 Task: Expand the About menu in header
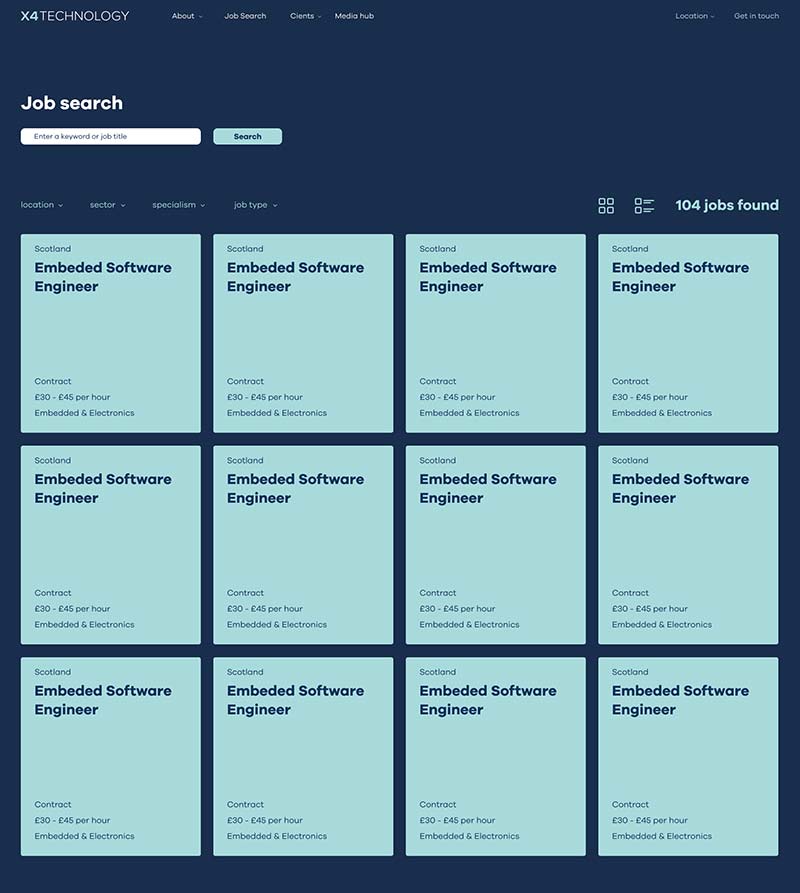click(x=186, y=16)
